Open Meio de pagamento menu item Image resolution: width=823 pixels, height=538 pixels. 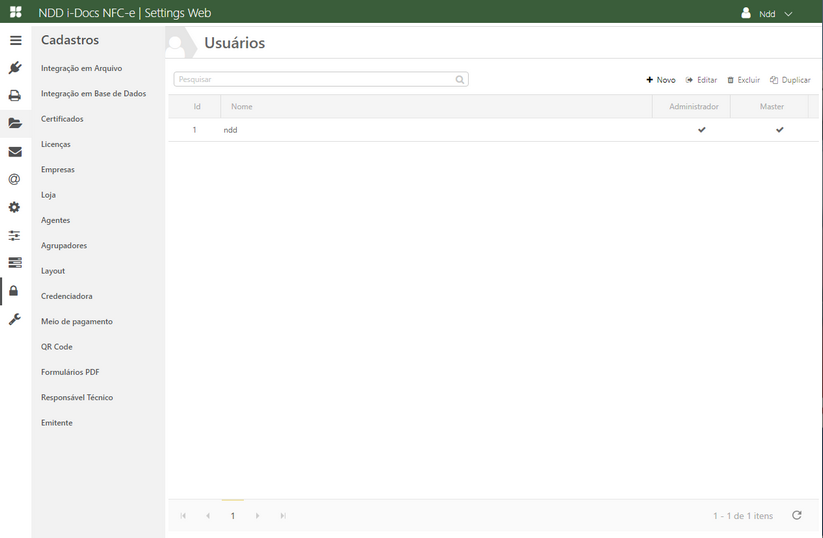pyautogui.click(x=77, y=321)
